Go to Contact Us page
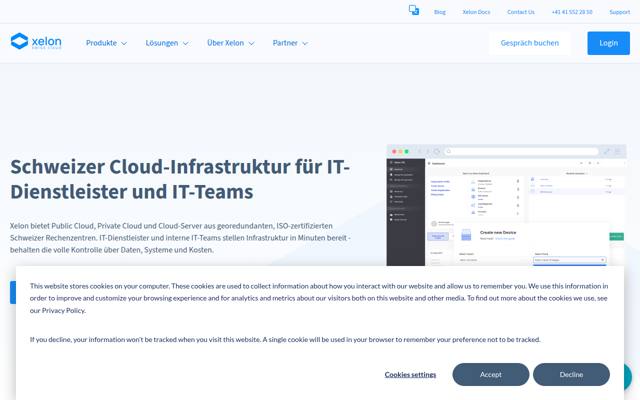 (x=520, y=12)
